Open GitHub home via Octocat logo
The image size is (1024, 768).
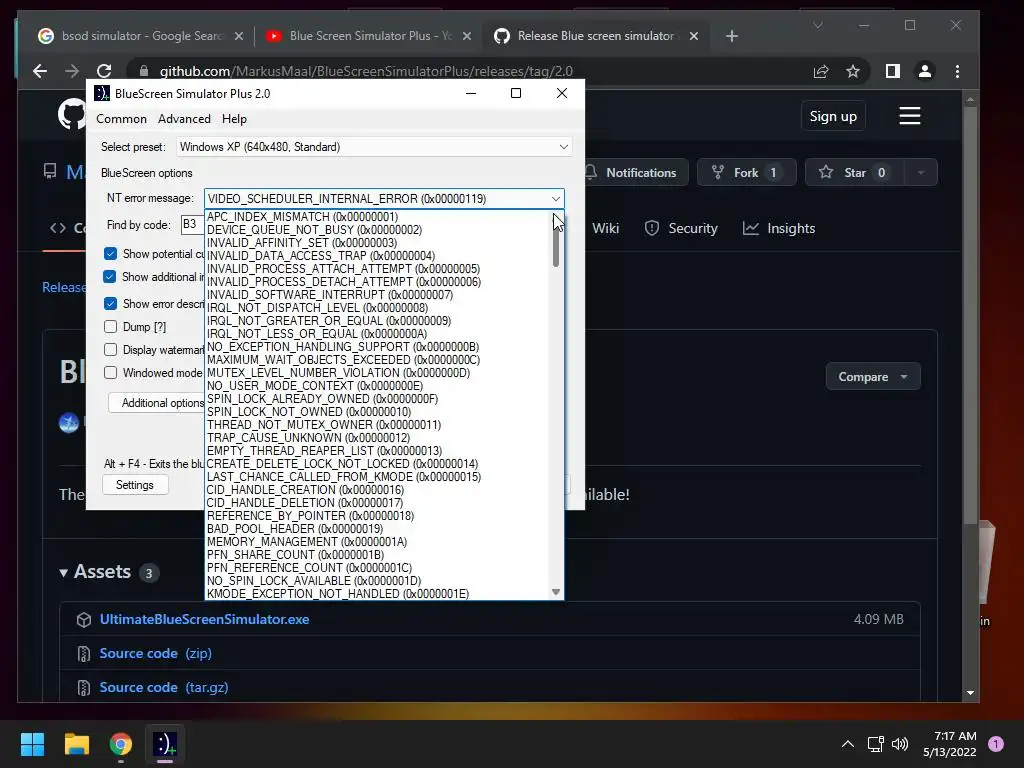coord(71,115)
